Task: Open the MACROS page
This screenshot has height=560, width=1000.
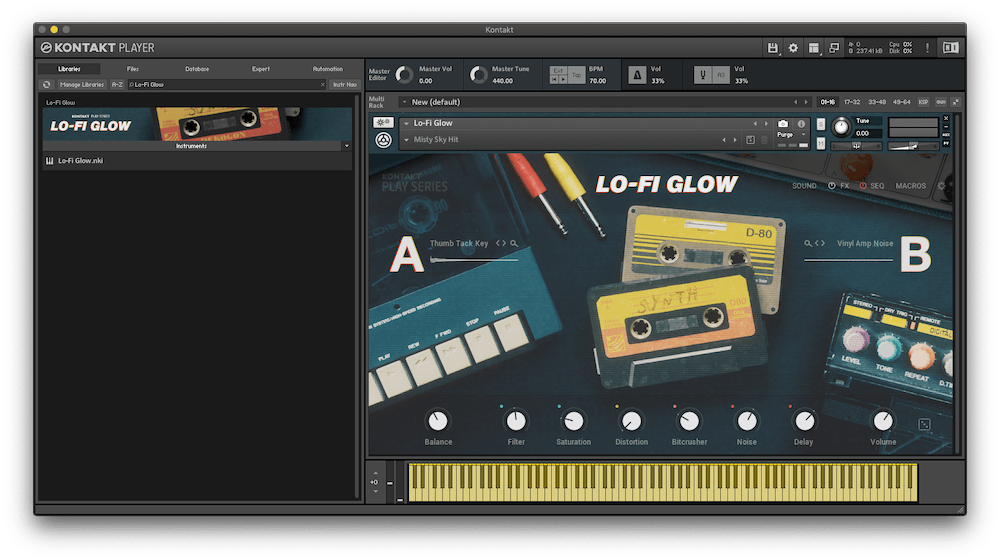Action: coord(911,186)
